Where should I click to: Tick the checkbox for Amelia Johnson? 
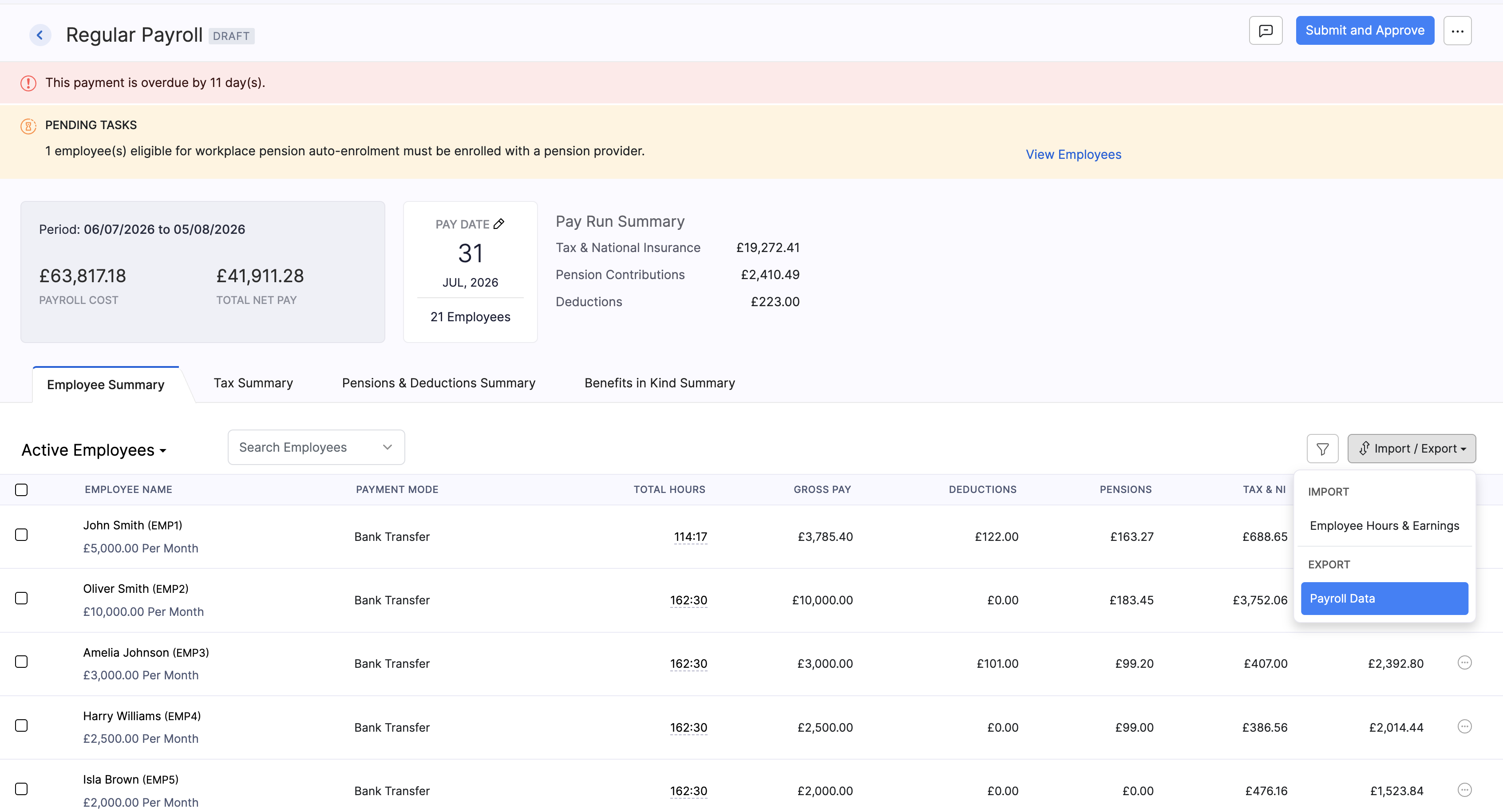pos(22,662)
